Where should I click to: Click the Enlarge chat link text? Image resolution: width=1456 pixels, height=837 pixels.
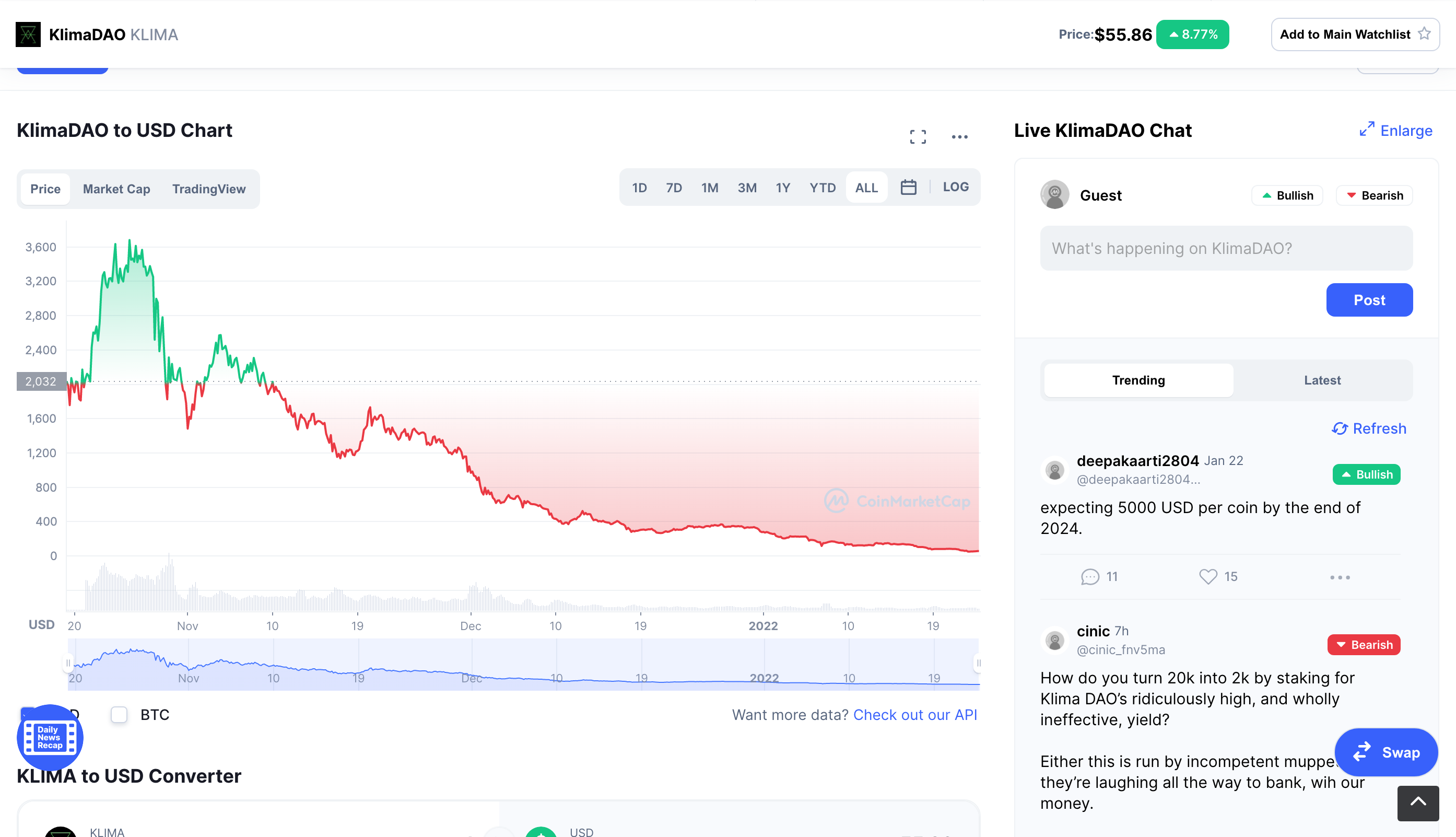coord(1406,131)
